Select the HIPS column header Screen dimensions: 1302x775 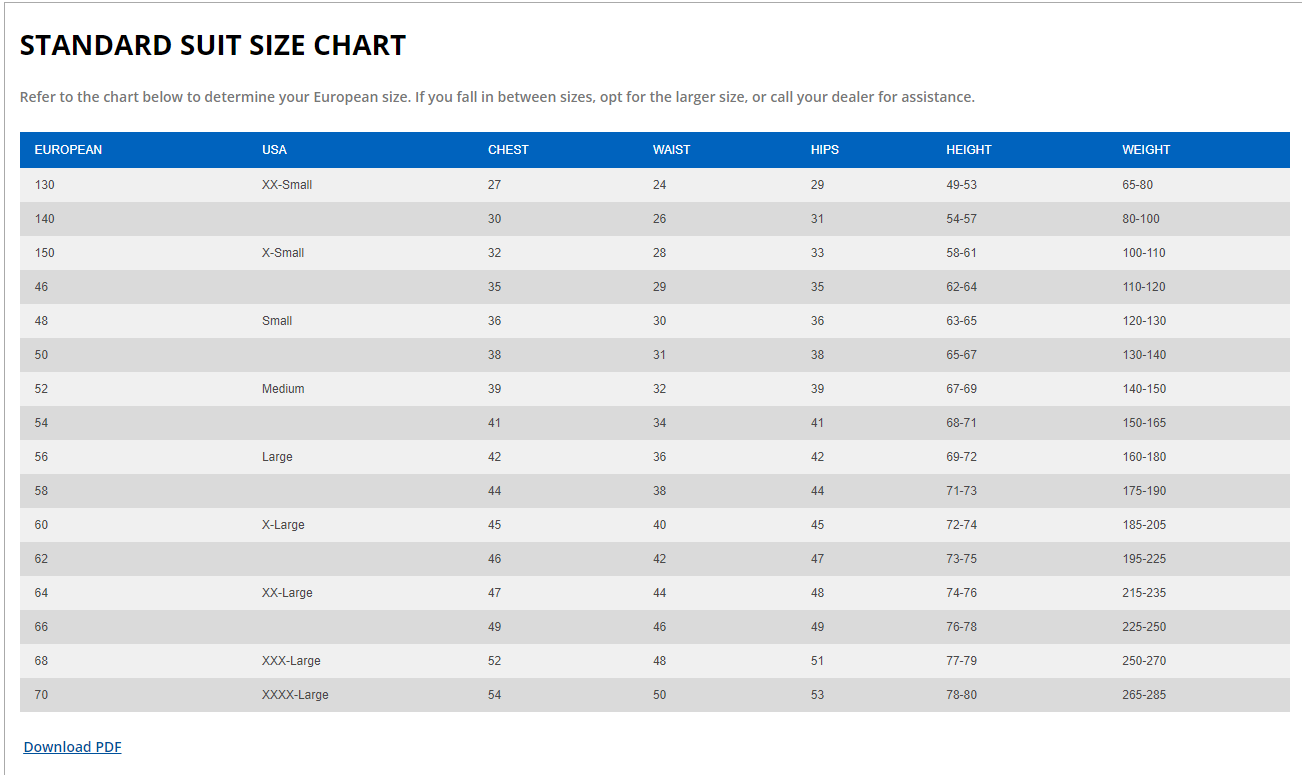825,150
